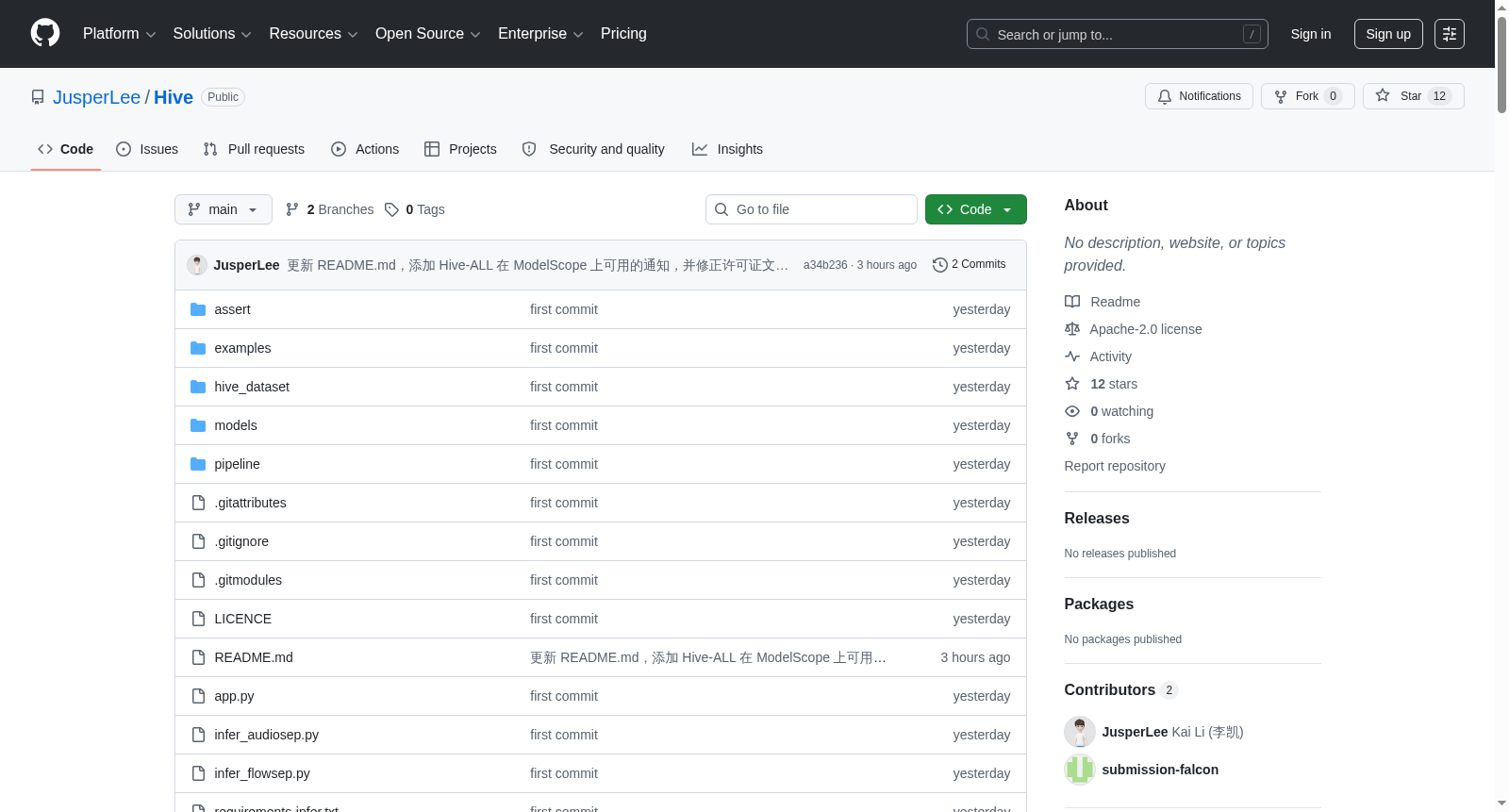Click the .gitignore file icon

(x=198, y=541)
